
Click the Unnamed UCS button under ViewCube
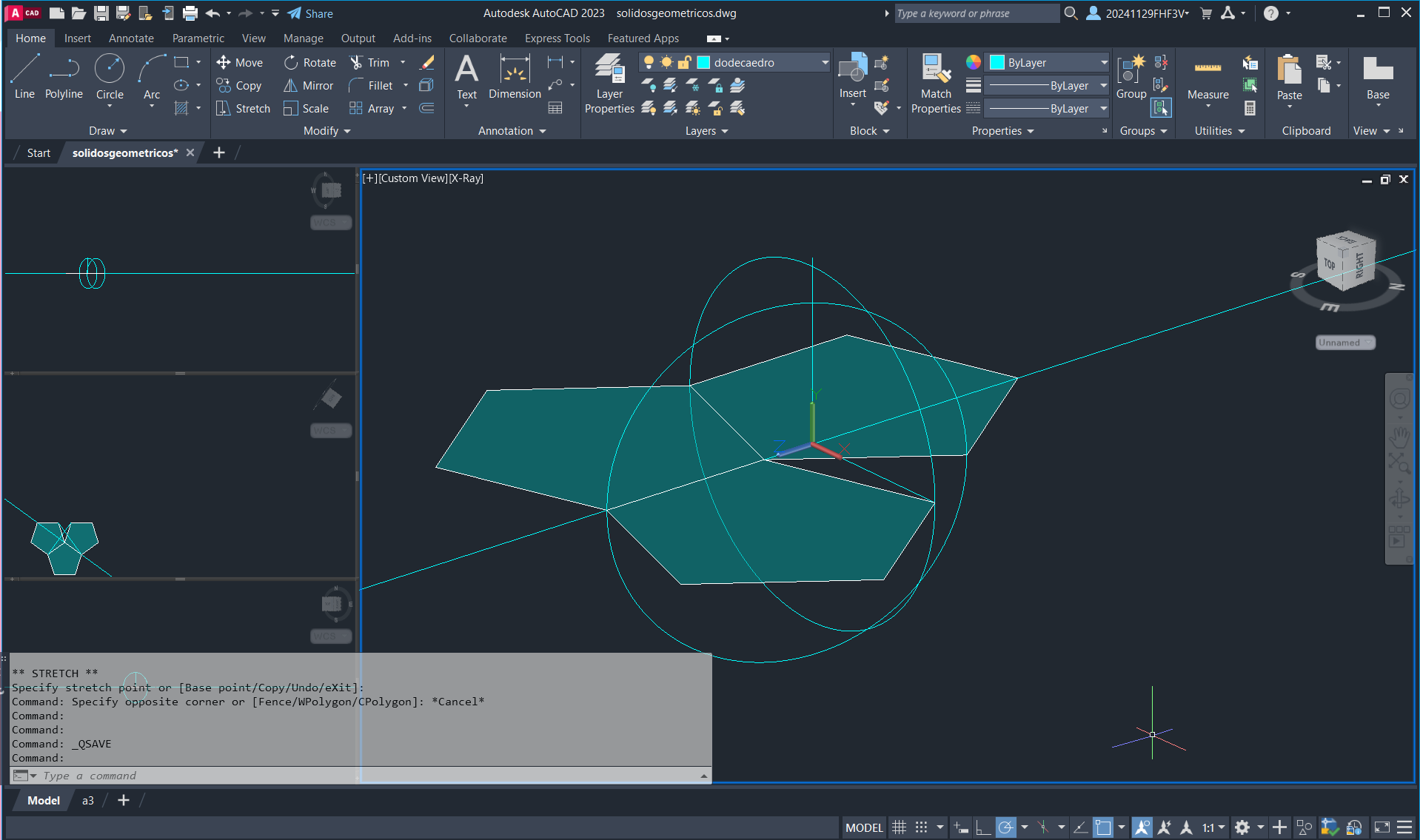[x=1344, y=343]
